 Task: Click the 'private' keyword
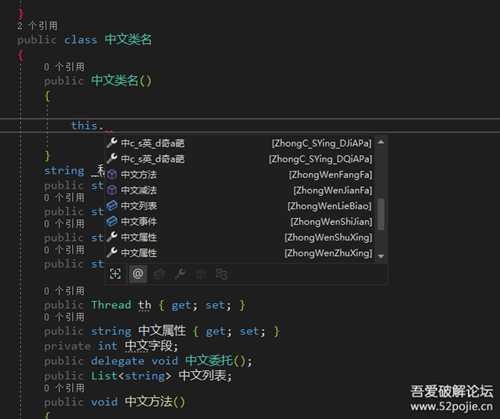pos(67,346)
